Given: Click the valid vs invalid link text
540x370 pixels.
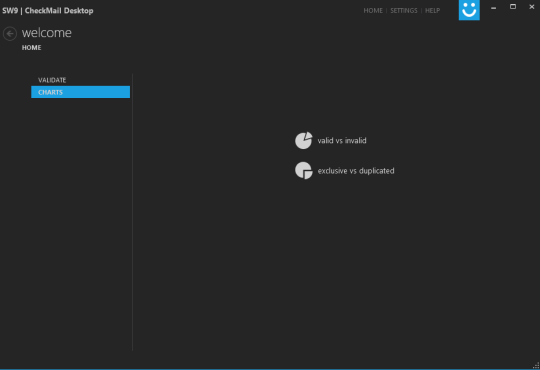Looking at the screenshot, I should click(x=342, y=141).
